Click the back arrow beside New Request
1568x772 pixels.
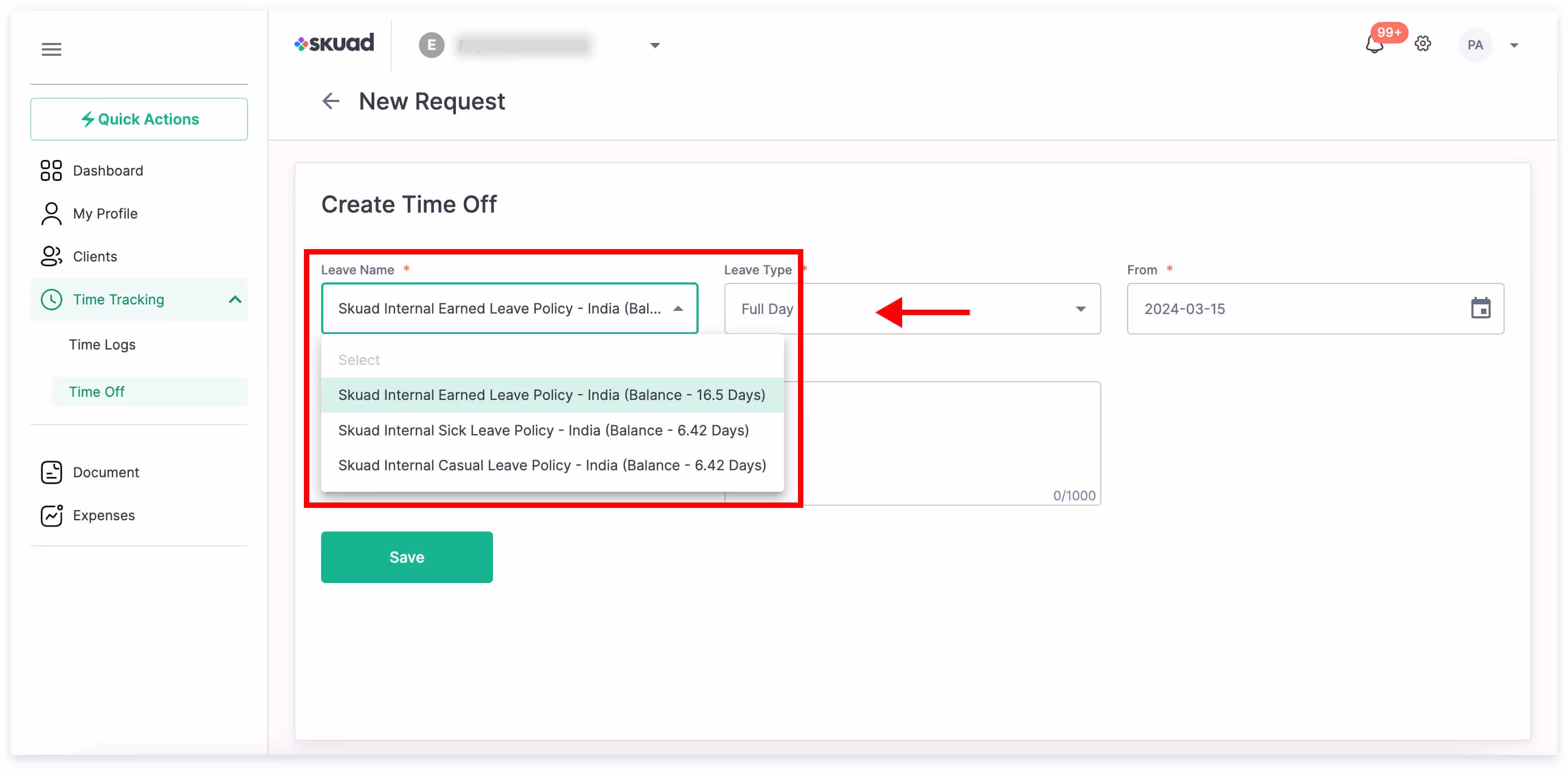click(331, 101)
